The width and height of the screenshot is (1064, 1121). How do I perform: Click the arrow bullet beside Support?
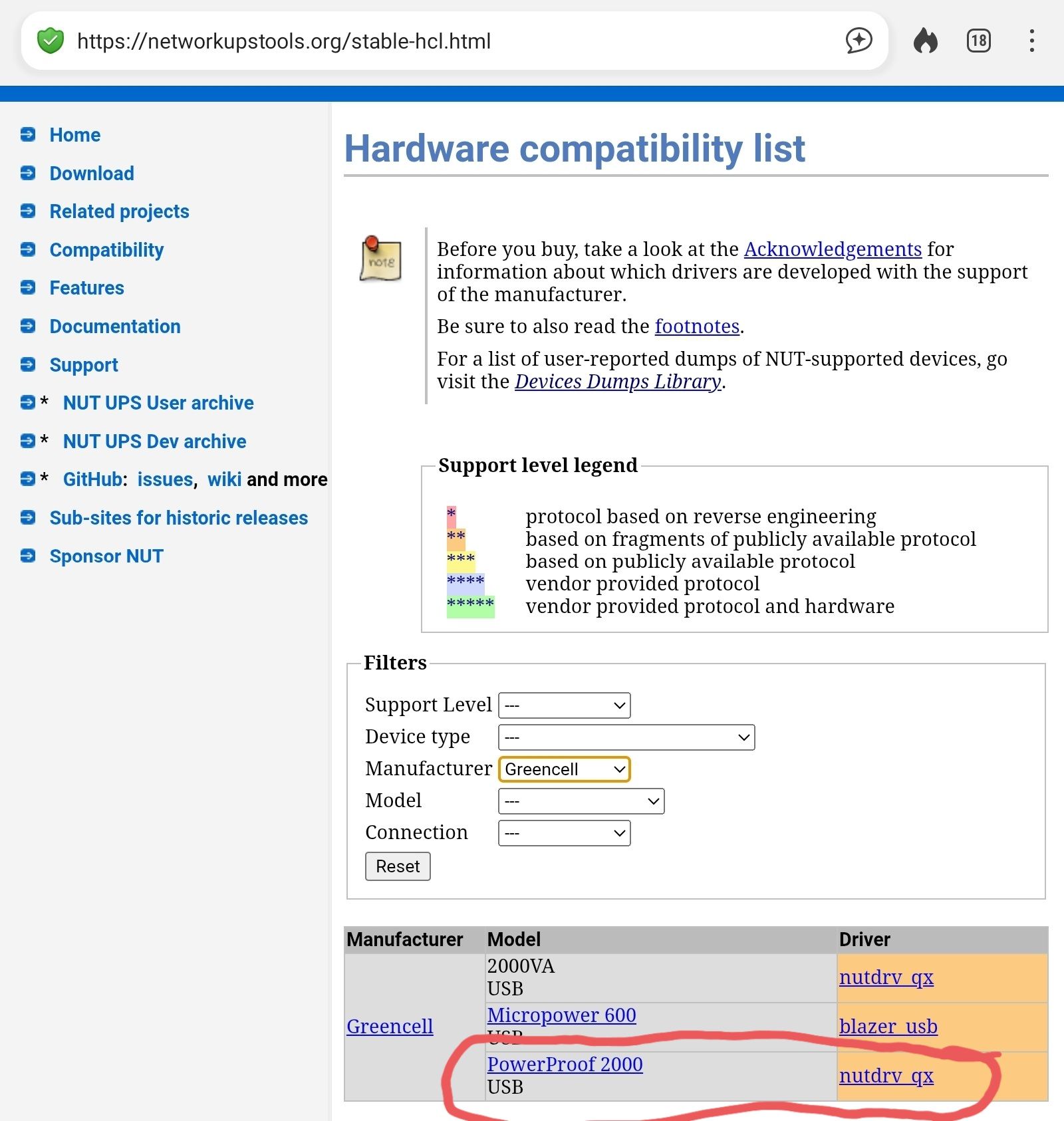coord(28,364)
